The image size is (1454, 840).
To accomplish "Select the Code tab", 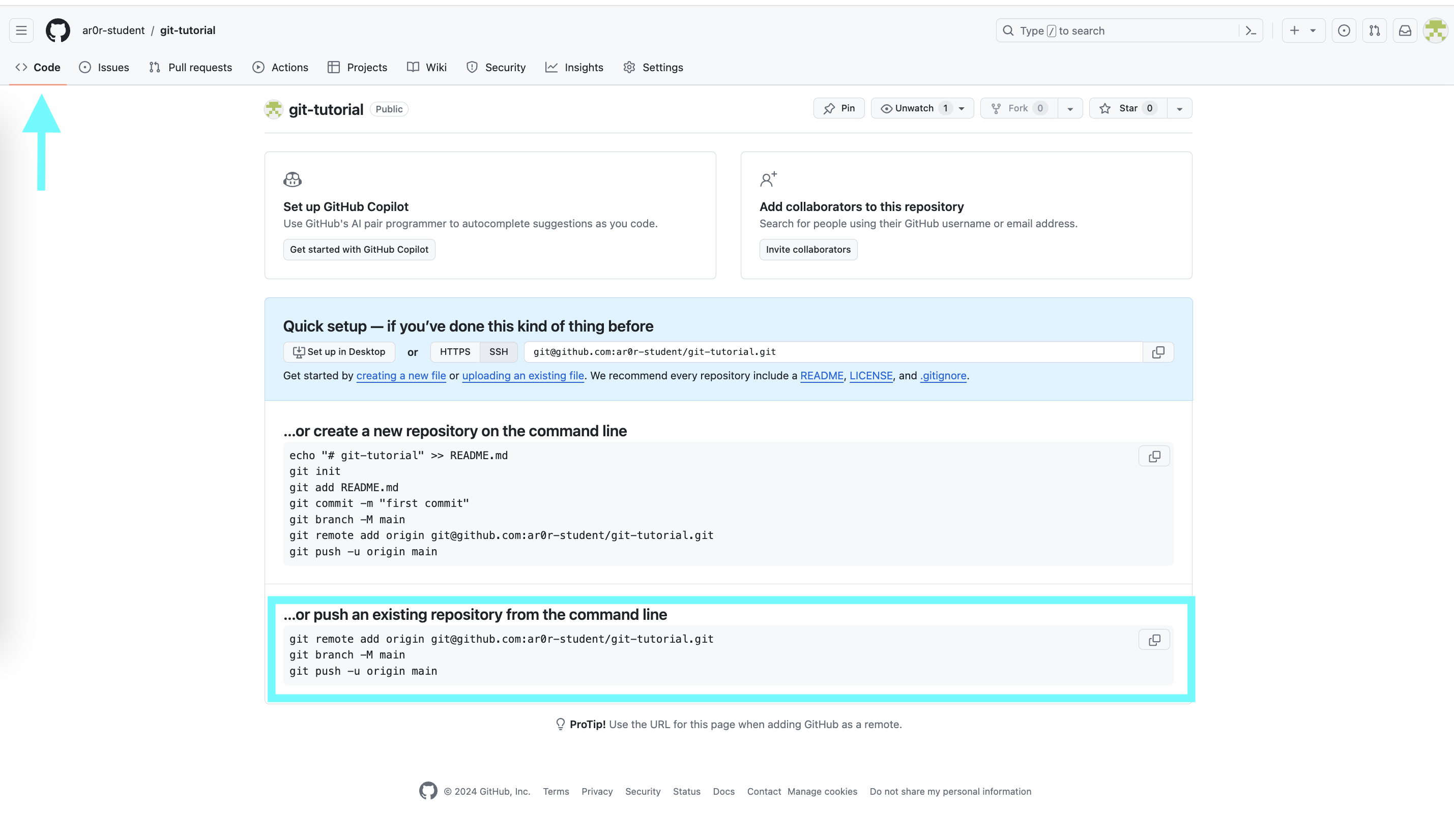I will (38, 68).
